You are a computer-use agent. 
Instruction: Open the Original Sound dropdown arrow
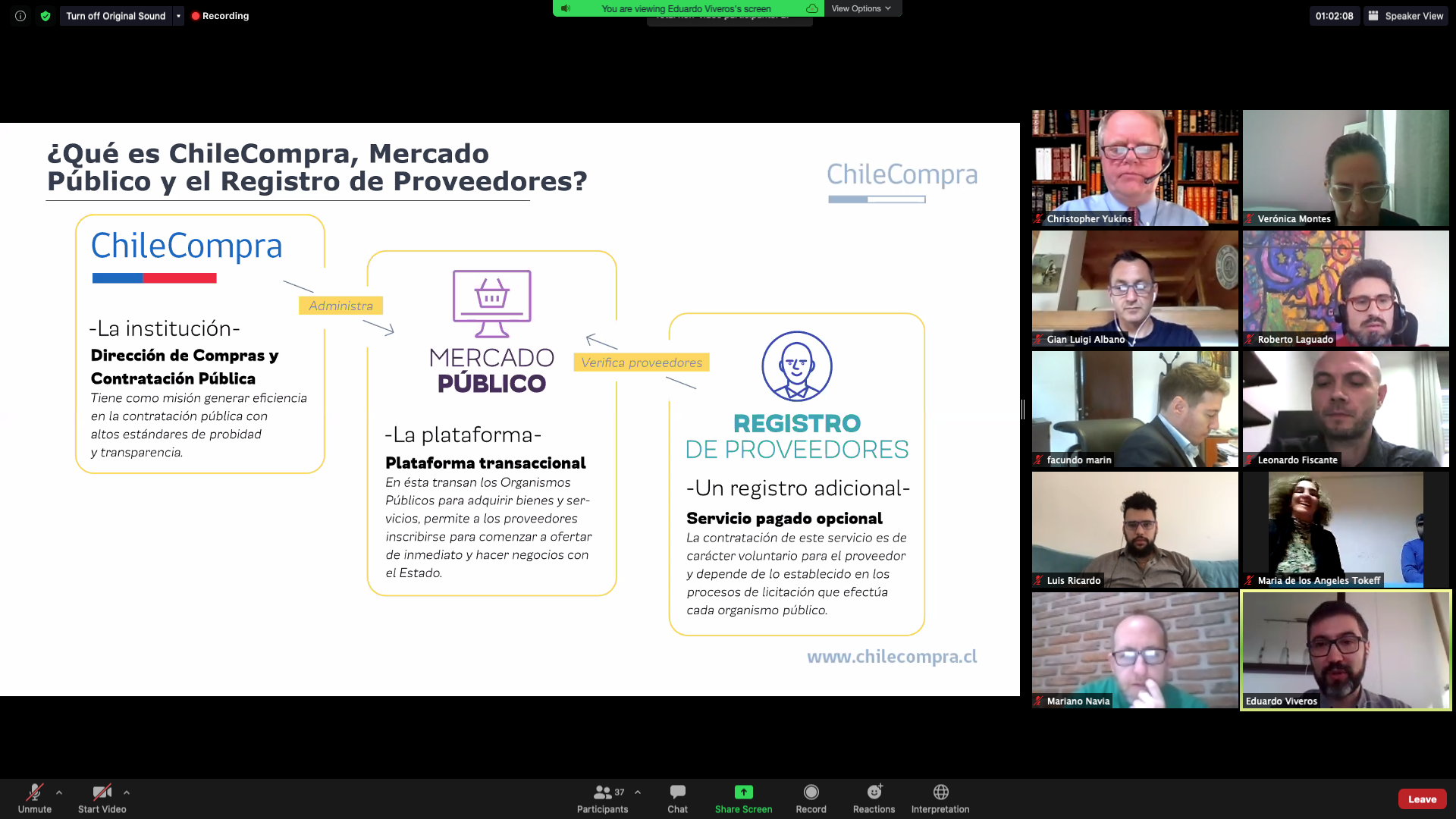coord(178,16)
